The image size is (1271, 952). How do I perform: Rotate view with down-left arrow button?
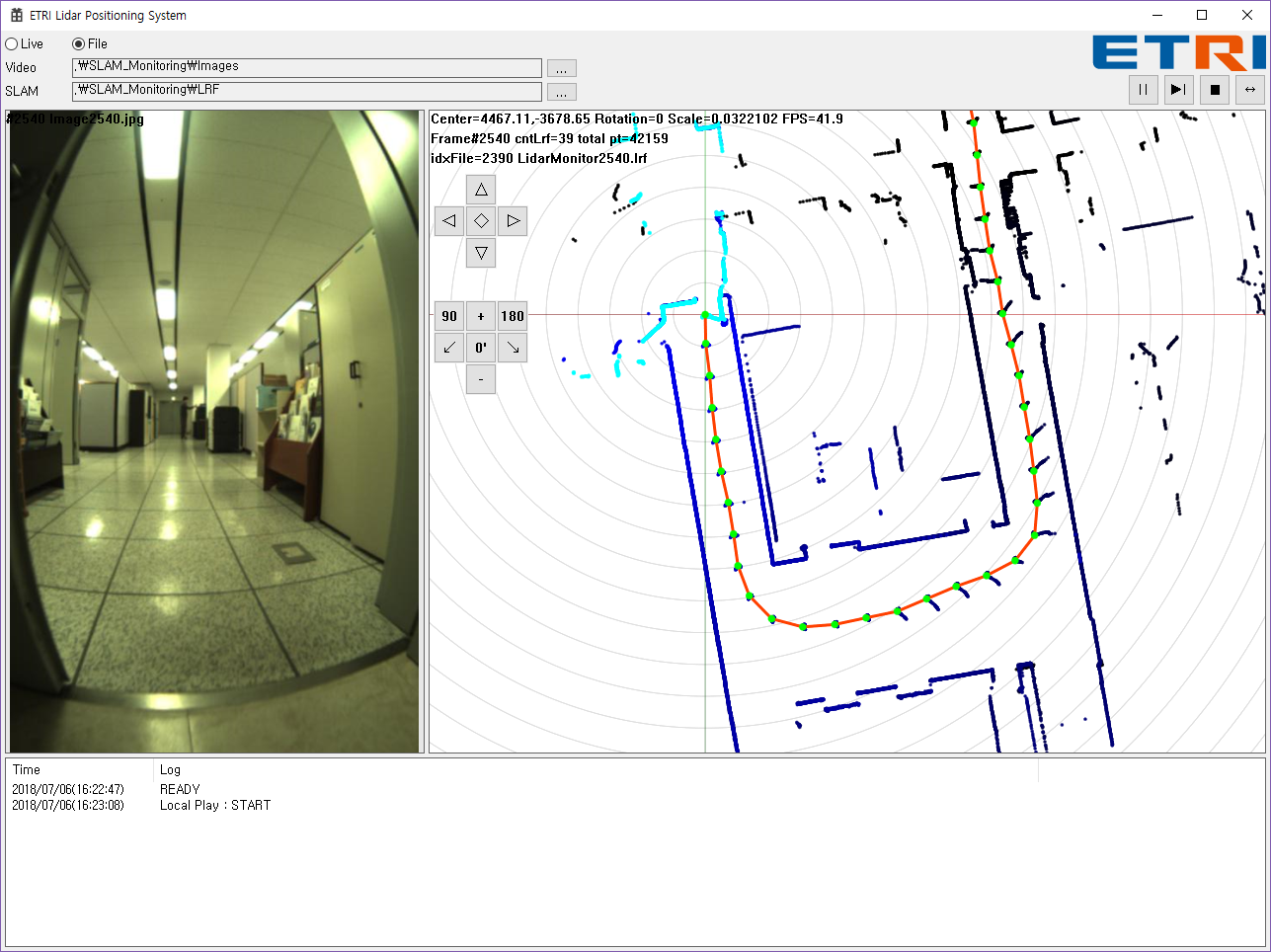tap(449, 348)
